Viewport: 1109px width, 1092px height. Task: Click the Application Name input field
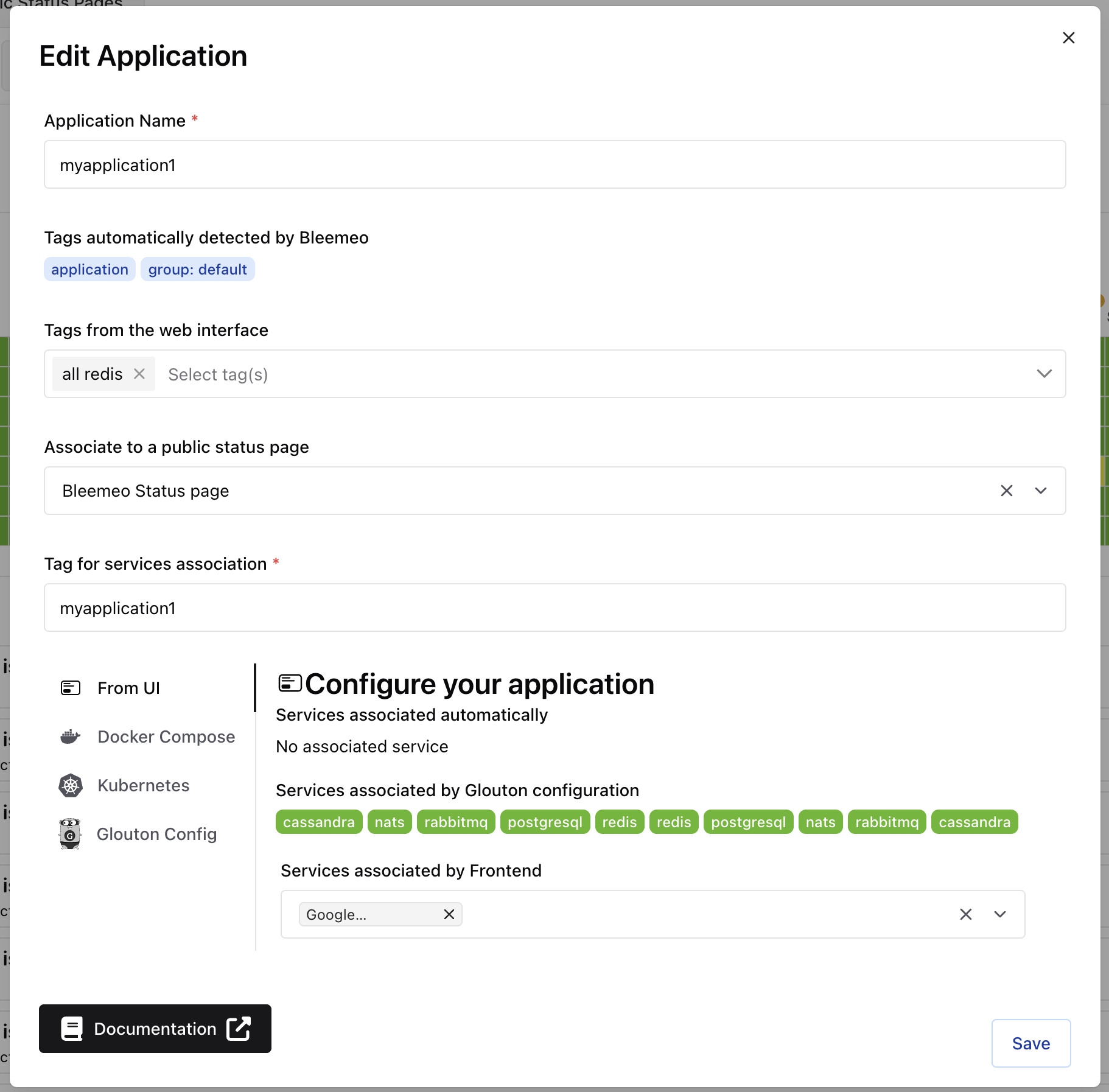click(554, 164)
